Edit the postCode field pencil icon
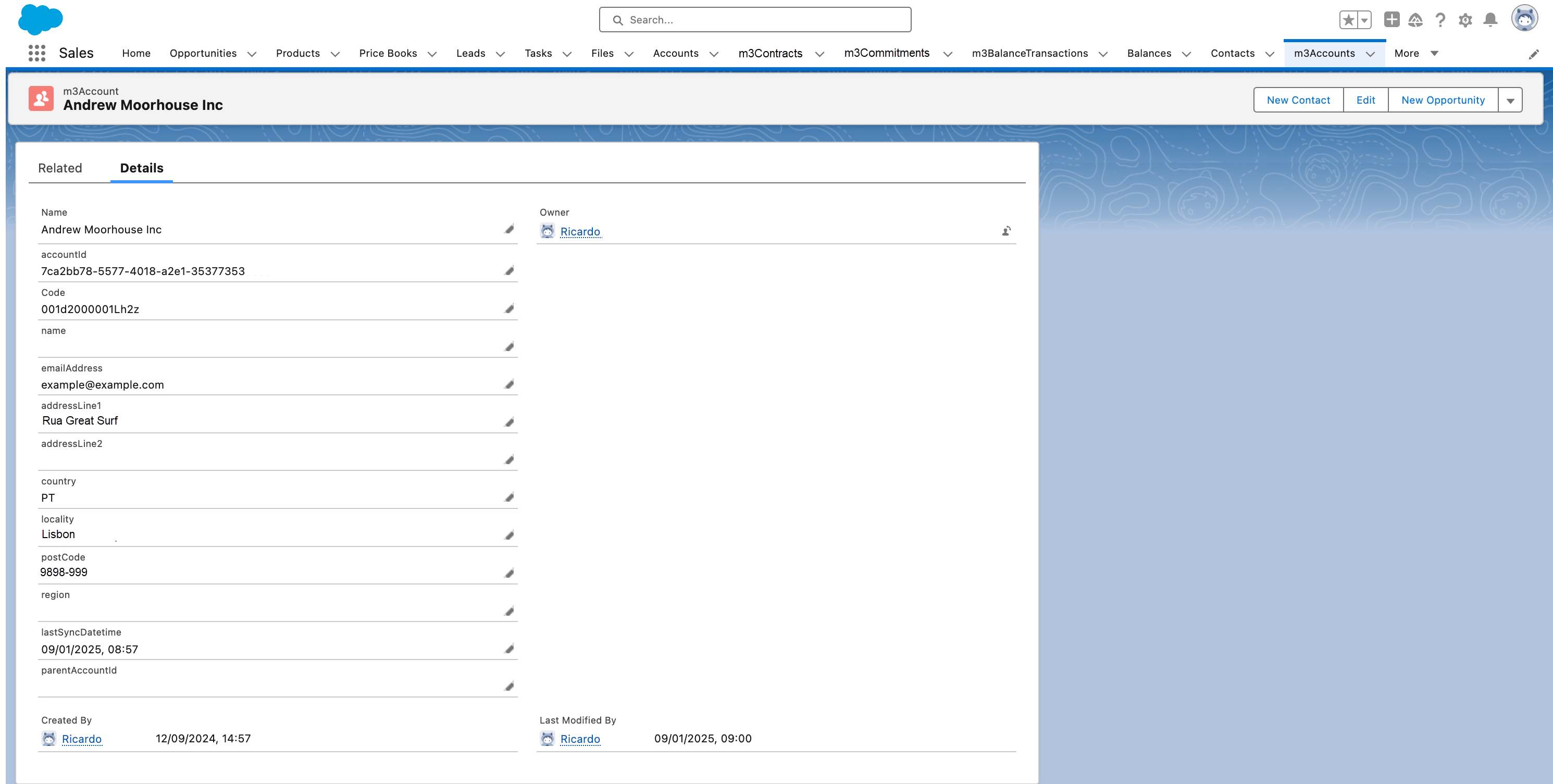The image size is (1553, 784). pyautogui.click(x=510, y=573)
